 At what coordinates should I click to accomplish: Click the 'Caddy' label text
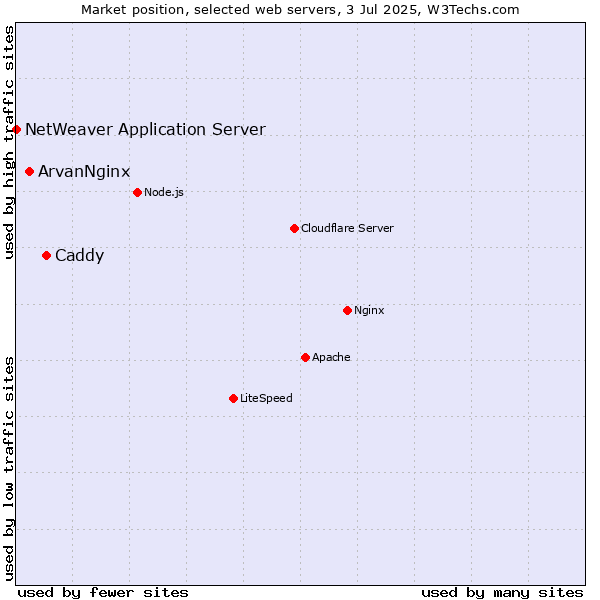click(80, 256)
